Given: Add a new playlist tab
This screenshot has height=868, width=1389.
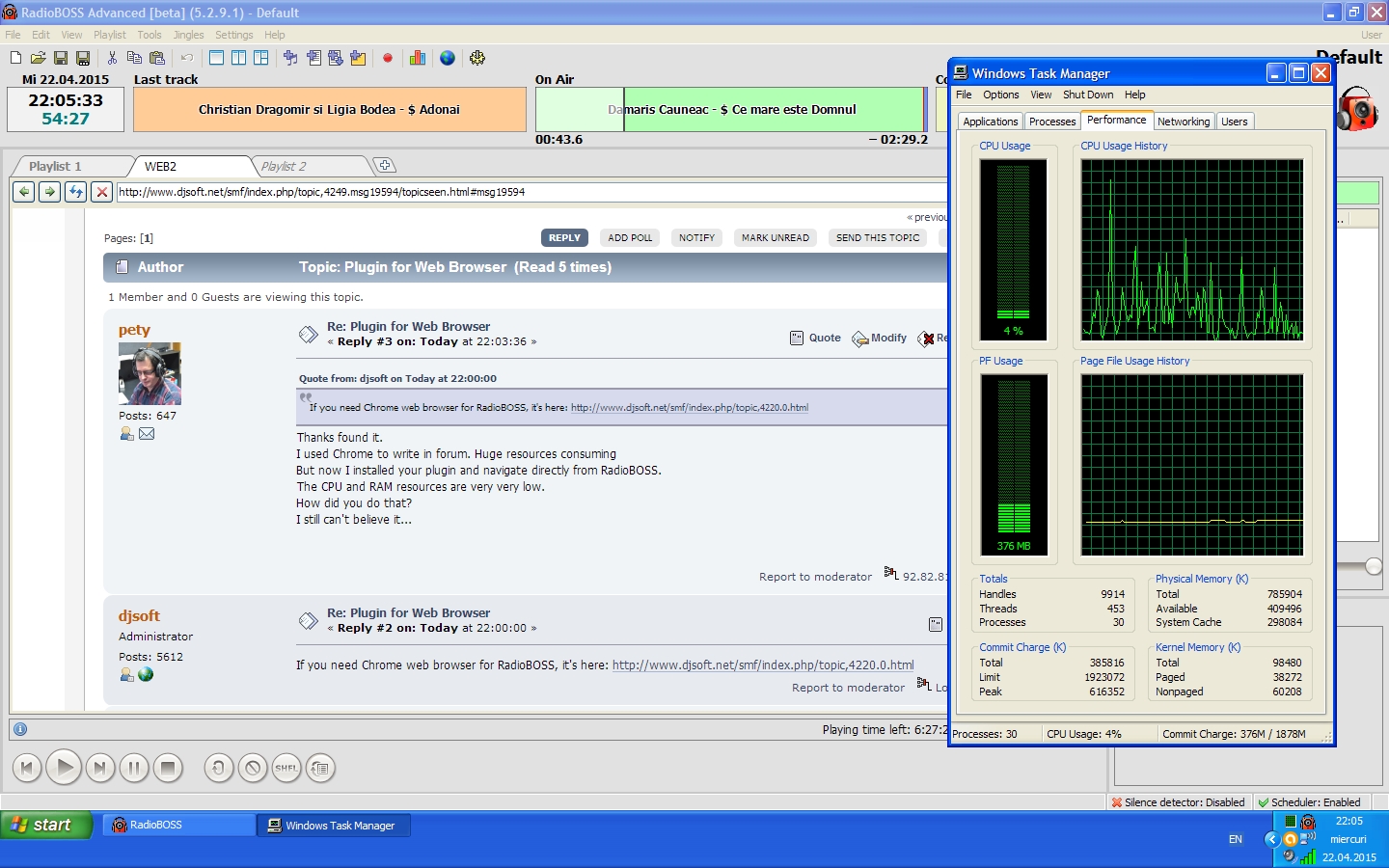Looking at the screenshot, I should click(384, 165).
